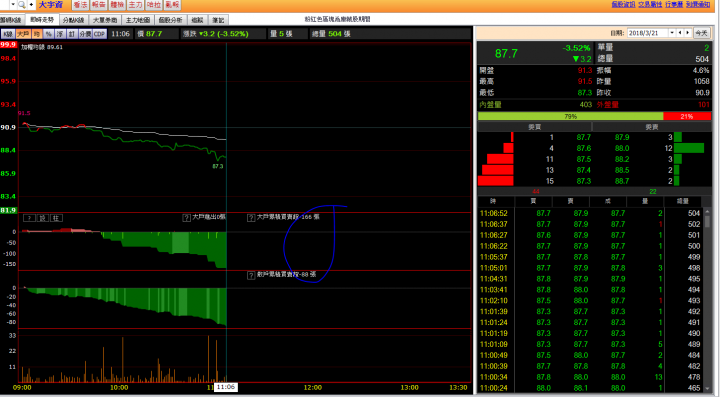Viewport: 720px width, 397px height.
Task: Click help icon beside 散戶累積買賣超
Action: [251, 275]
